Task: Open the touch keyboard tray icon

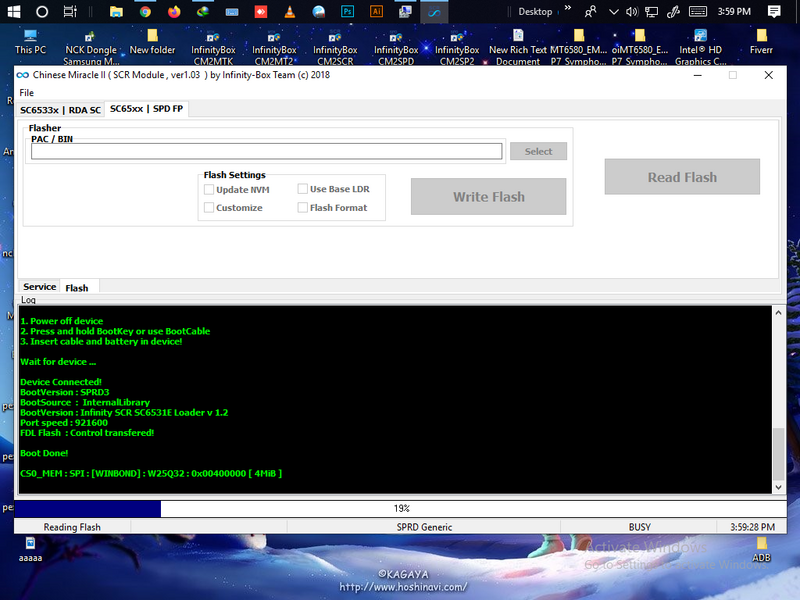Action: tap(697, 11)
